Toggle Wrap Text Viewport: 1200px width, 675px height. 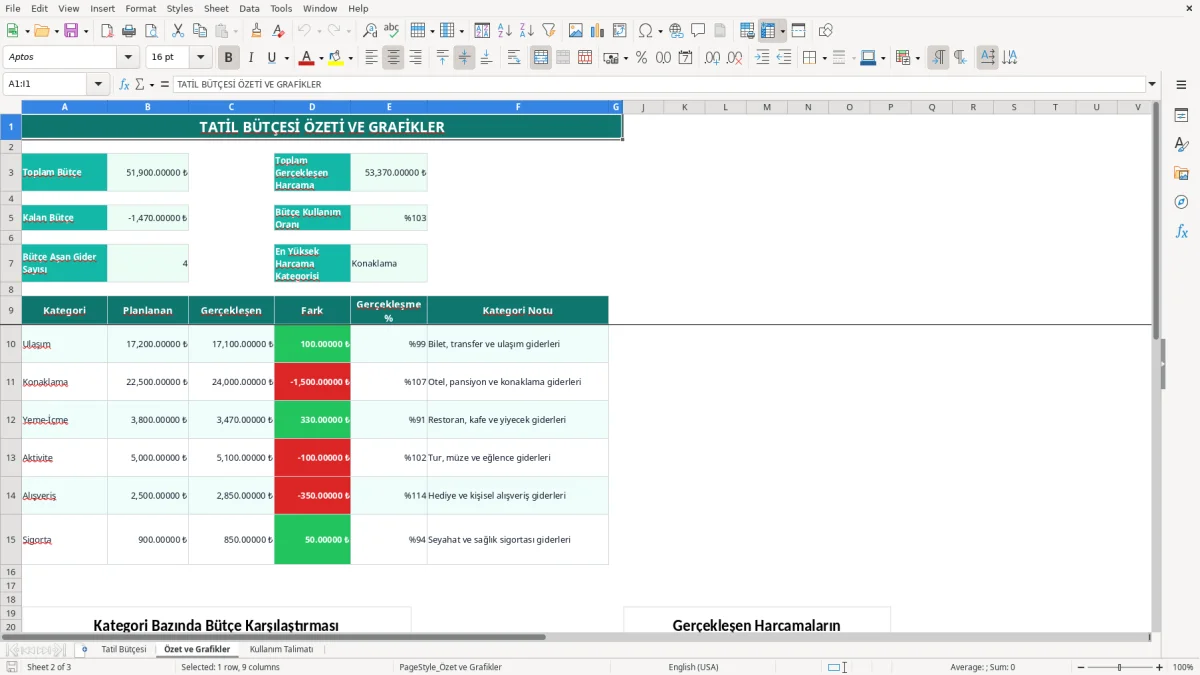[514, 58]
